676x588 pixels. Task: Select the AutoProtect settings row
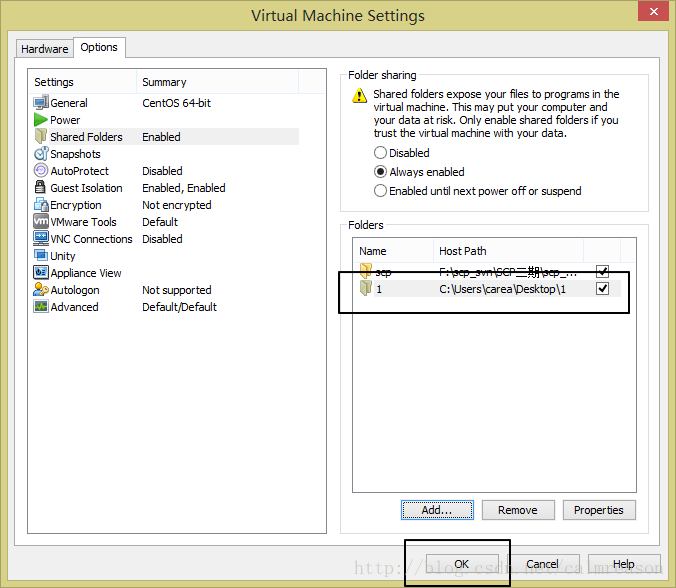166,171
